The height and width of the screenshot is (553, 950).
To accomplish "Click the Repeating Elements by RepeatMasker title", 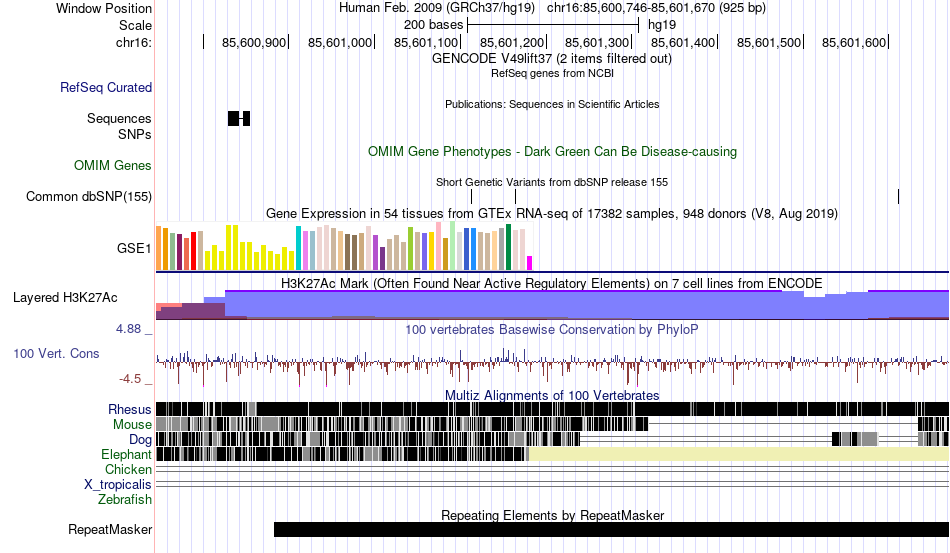I will pos(552,515).
